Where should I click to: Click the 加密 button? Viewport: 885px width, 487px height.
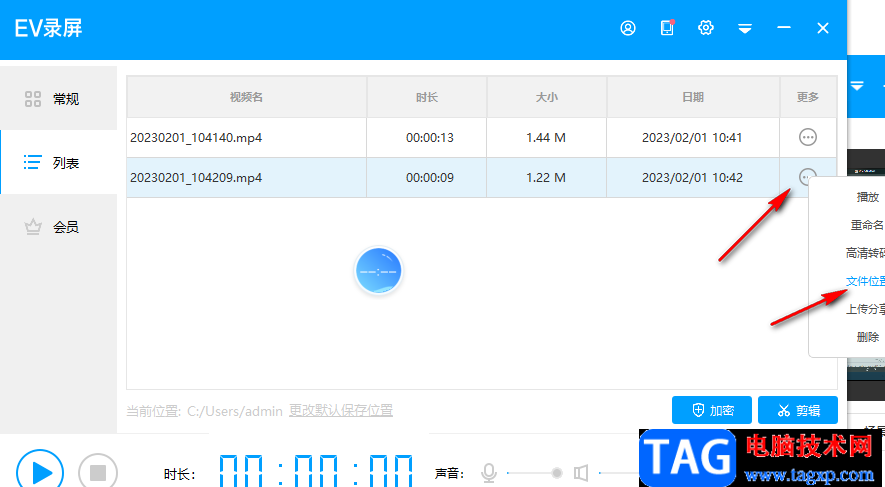(712, 410)
